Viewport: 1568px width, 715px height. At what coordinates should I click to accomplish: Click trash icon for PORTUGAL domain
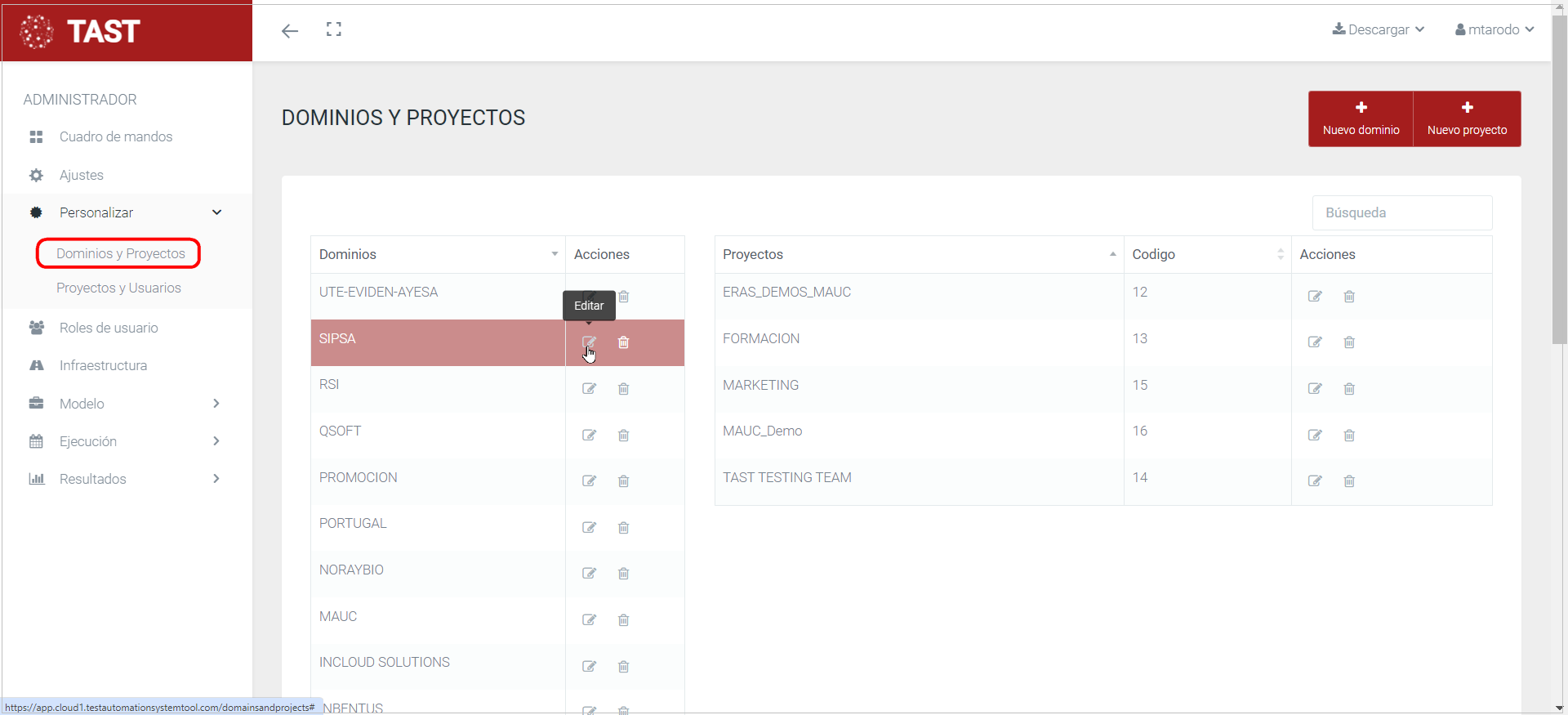point(623,528)
